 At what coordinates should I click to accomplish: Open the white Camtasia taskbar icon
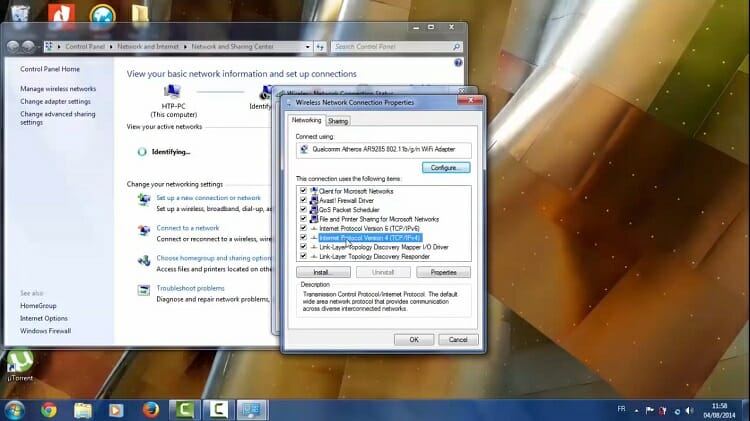tap(218, 410)
